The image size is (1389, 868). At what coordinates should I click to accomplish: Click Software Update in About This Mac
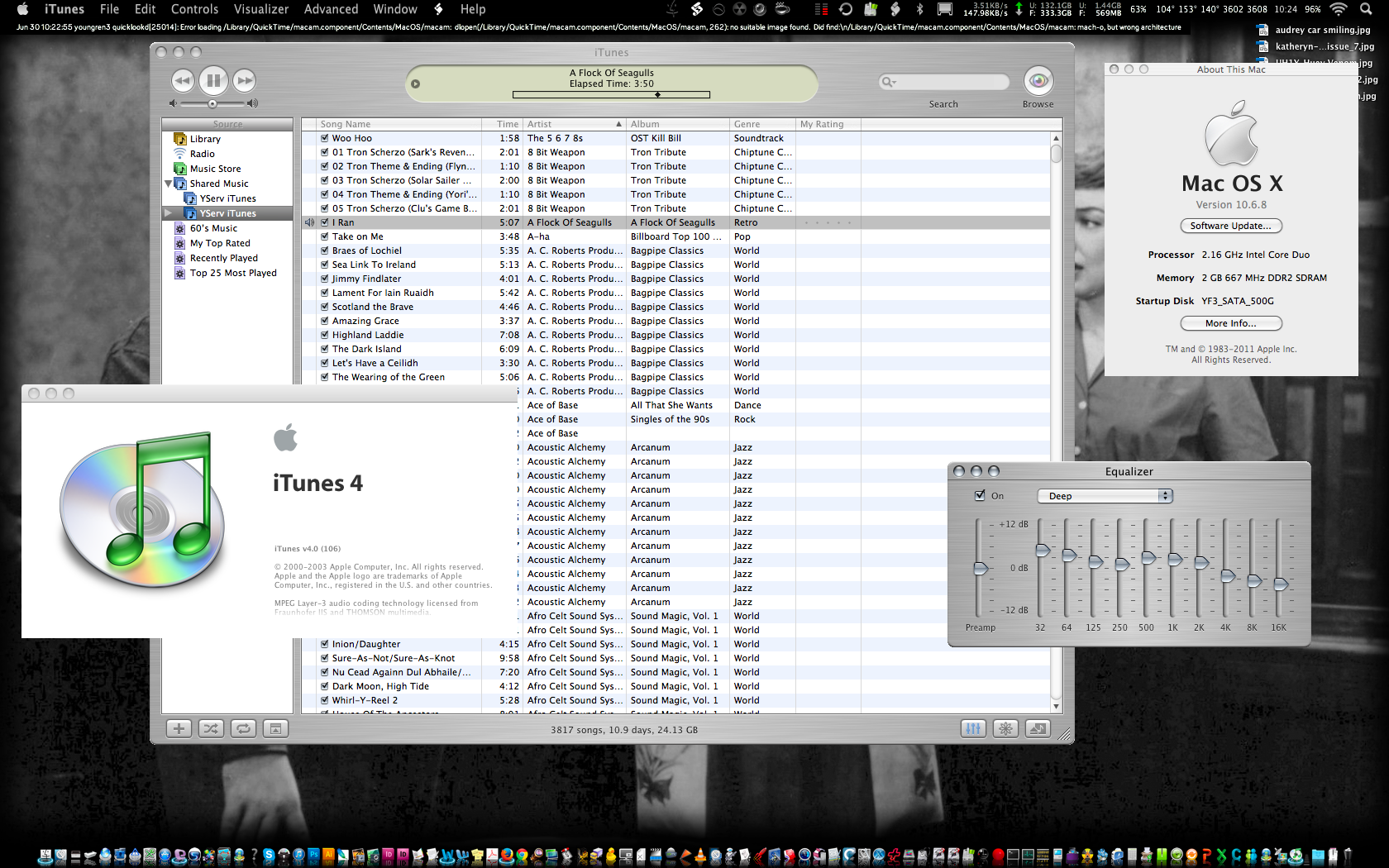point(1231,226)
